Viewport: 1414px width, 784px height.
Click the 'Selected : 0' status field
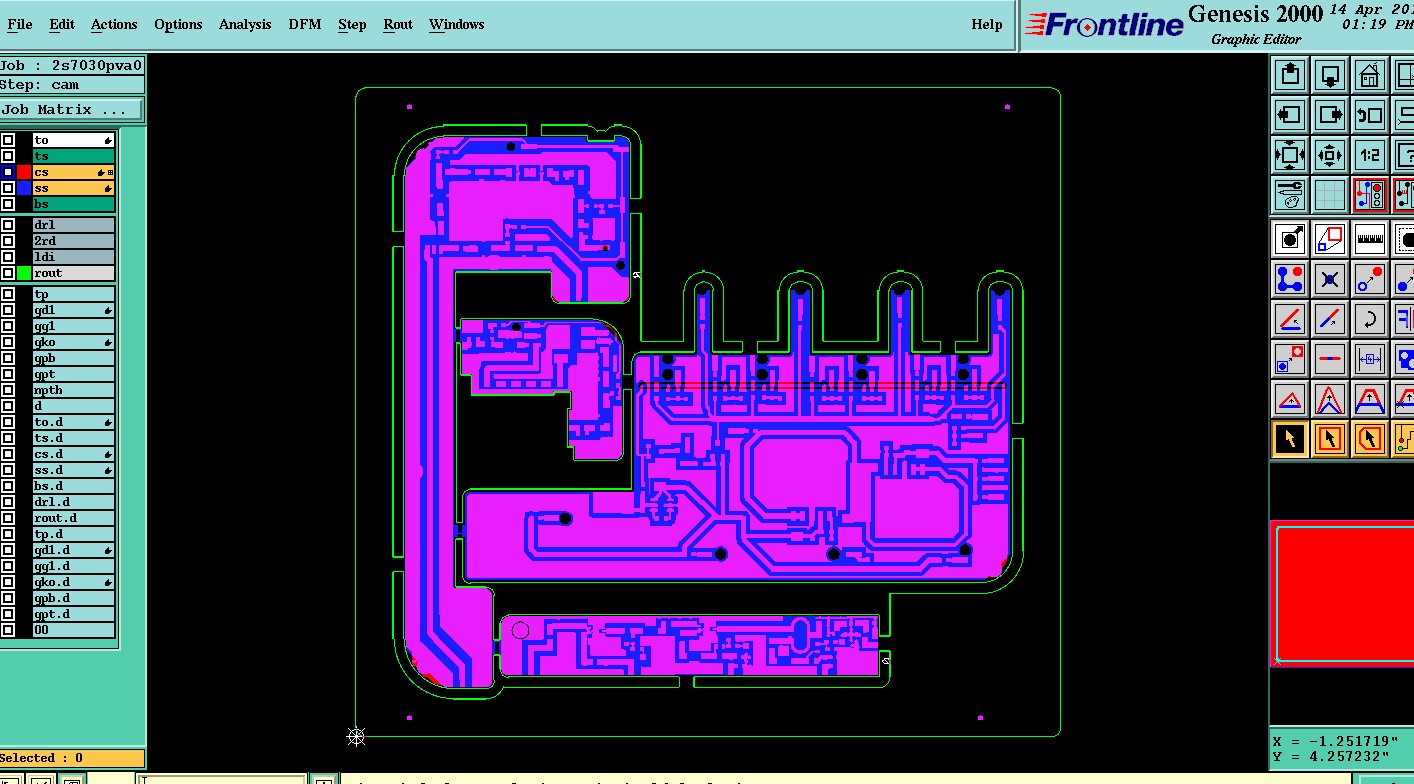[x=72, y=758]
